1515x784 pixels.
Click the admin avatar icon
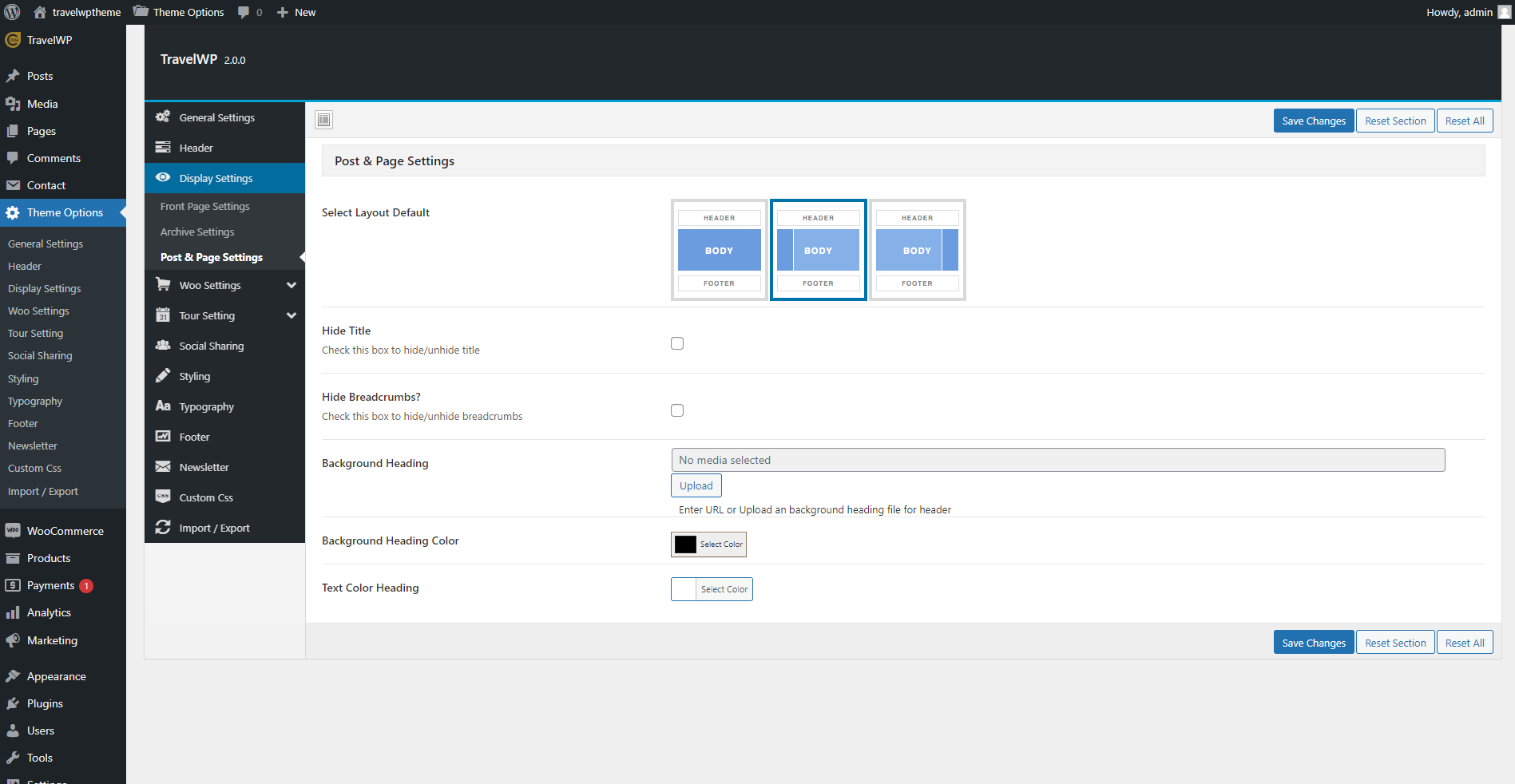pyautogui.click(x=1504, y=12)
